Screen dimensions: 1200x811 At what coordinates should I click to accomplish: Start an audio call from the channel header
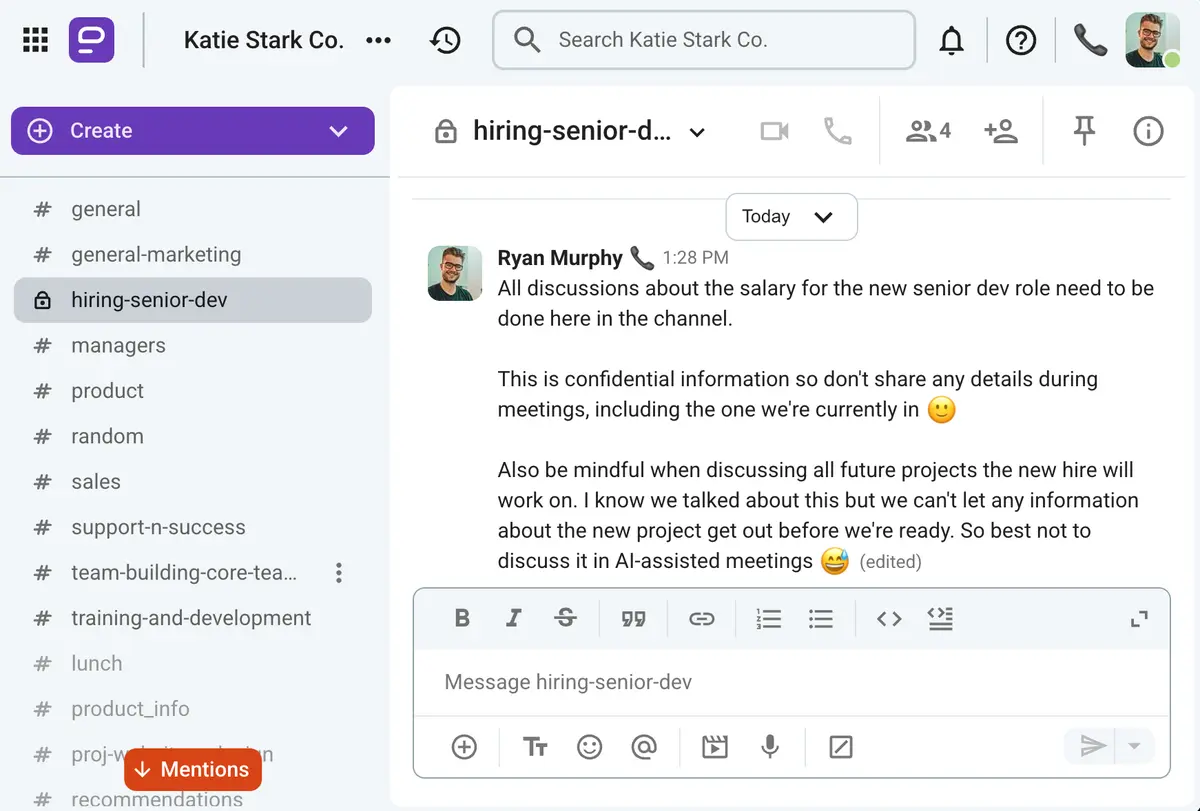pyautogui.click(x=838, y=131)
